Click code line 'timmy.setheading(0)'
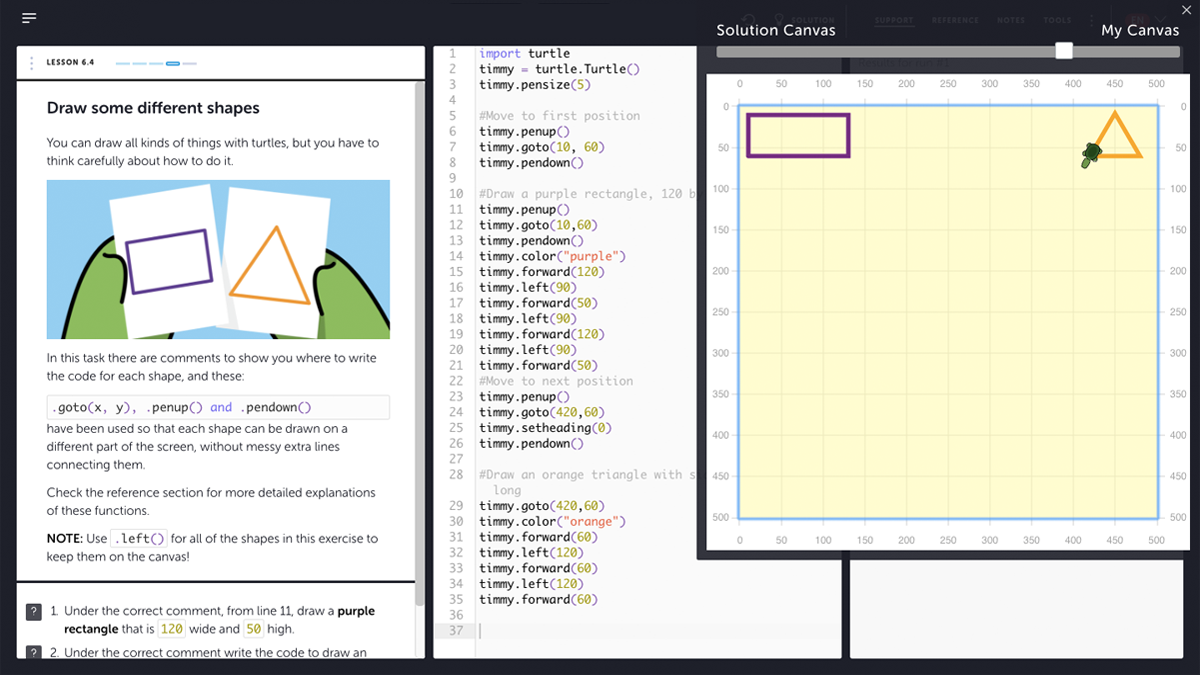The height and width of the screenshot is (675, 1200). 545,428
